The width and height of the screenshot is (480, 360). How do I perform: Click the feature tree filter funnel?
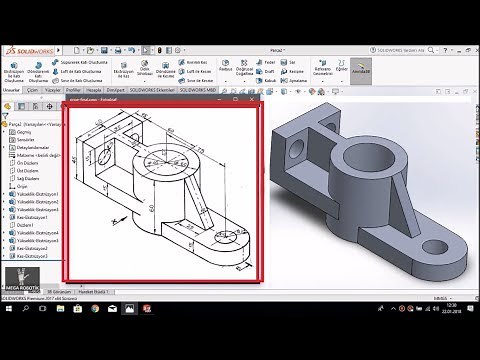[x=5, y=116]
